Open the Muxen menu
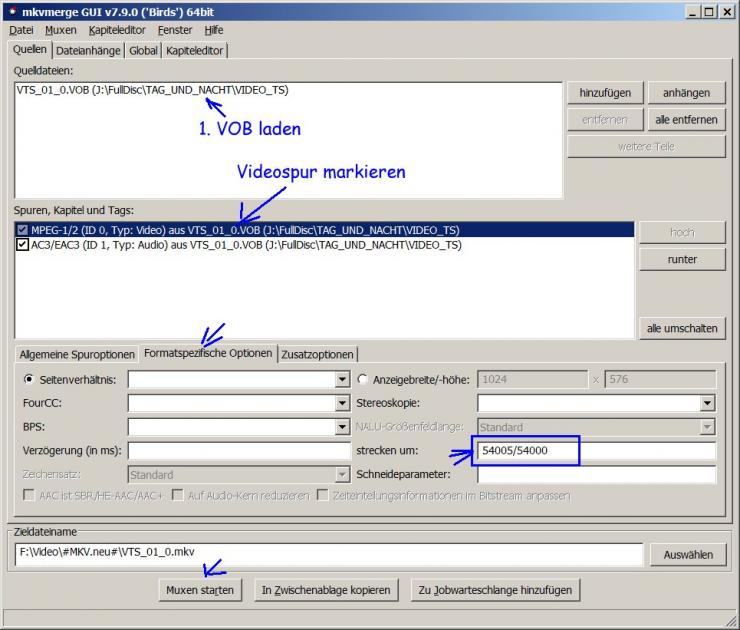The height and width of the screenshot is (630, 740). (61, 30)
